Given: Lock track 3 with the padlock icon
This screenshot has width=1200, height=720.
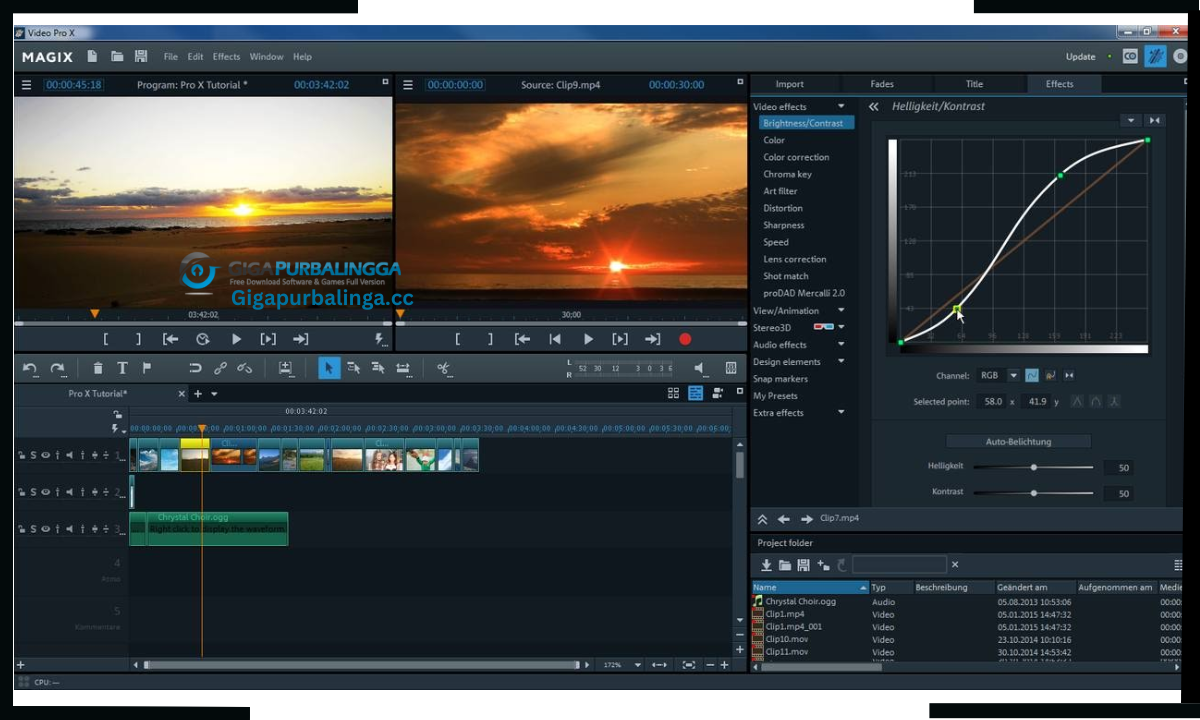Looking at the screenshot, I should pyautogui.click(x=21, y=529).
